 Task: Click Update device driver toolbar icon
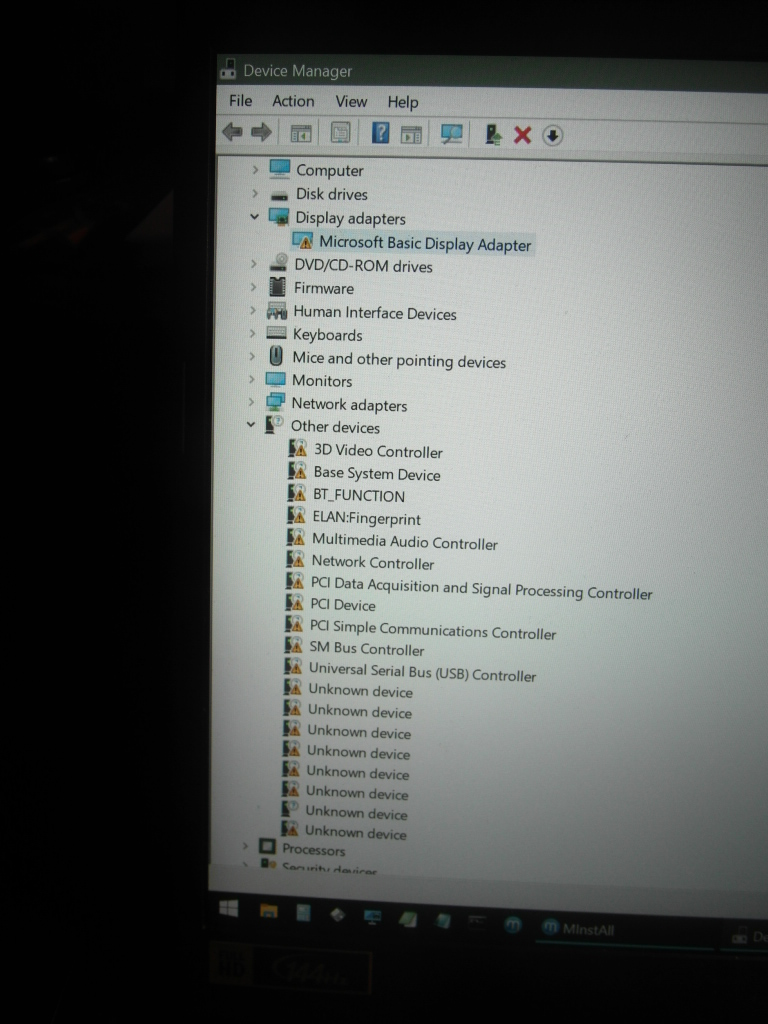(x=493, y=135)
